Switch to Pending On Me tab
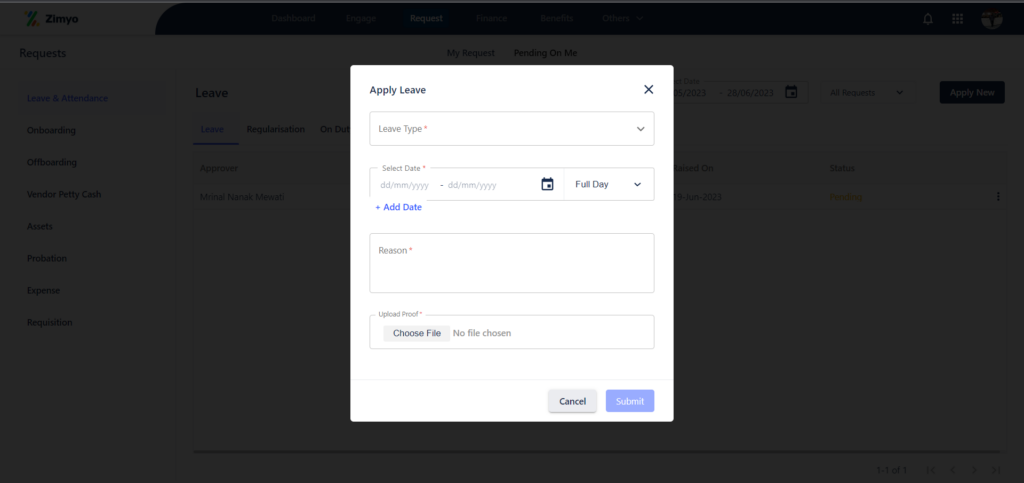The height and width of the screenshot is (483, 1024). coord(545,53)
